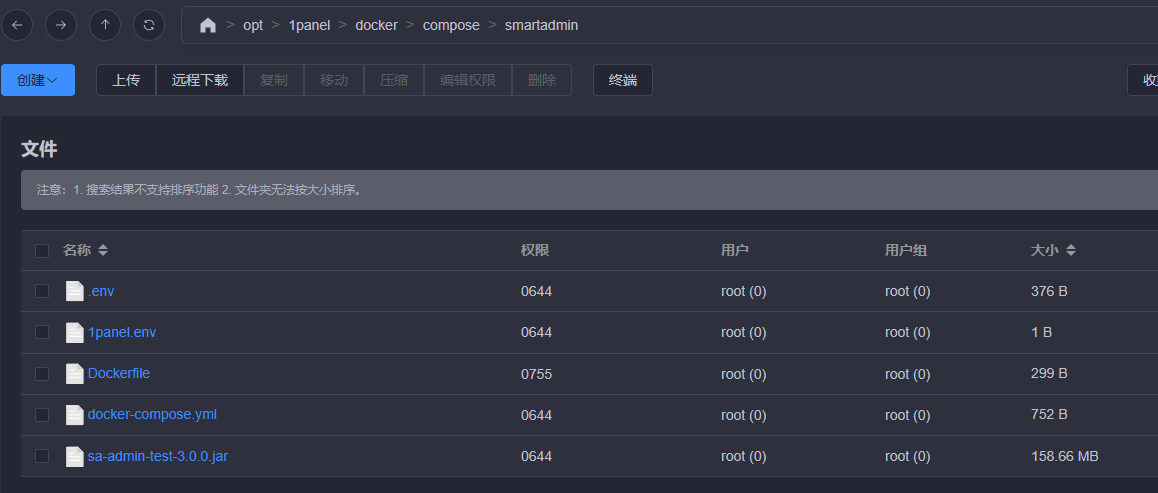Check the box for docker-compose.yml
This screenshot has width=1158, height=493.
coord(42,415)
